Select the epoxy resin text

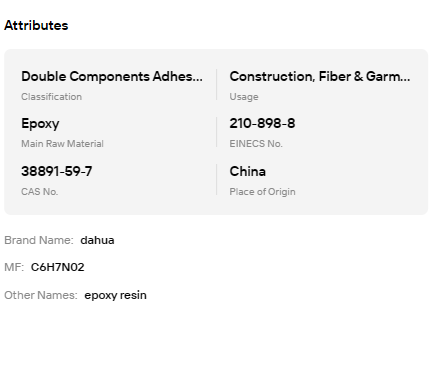click(x=115, y=295)
